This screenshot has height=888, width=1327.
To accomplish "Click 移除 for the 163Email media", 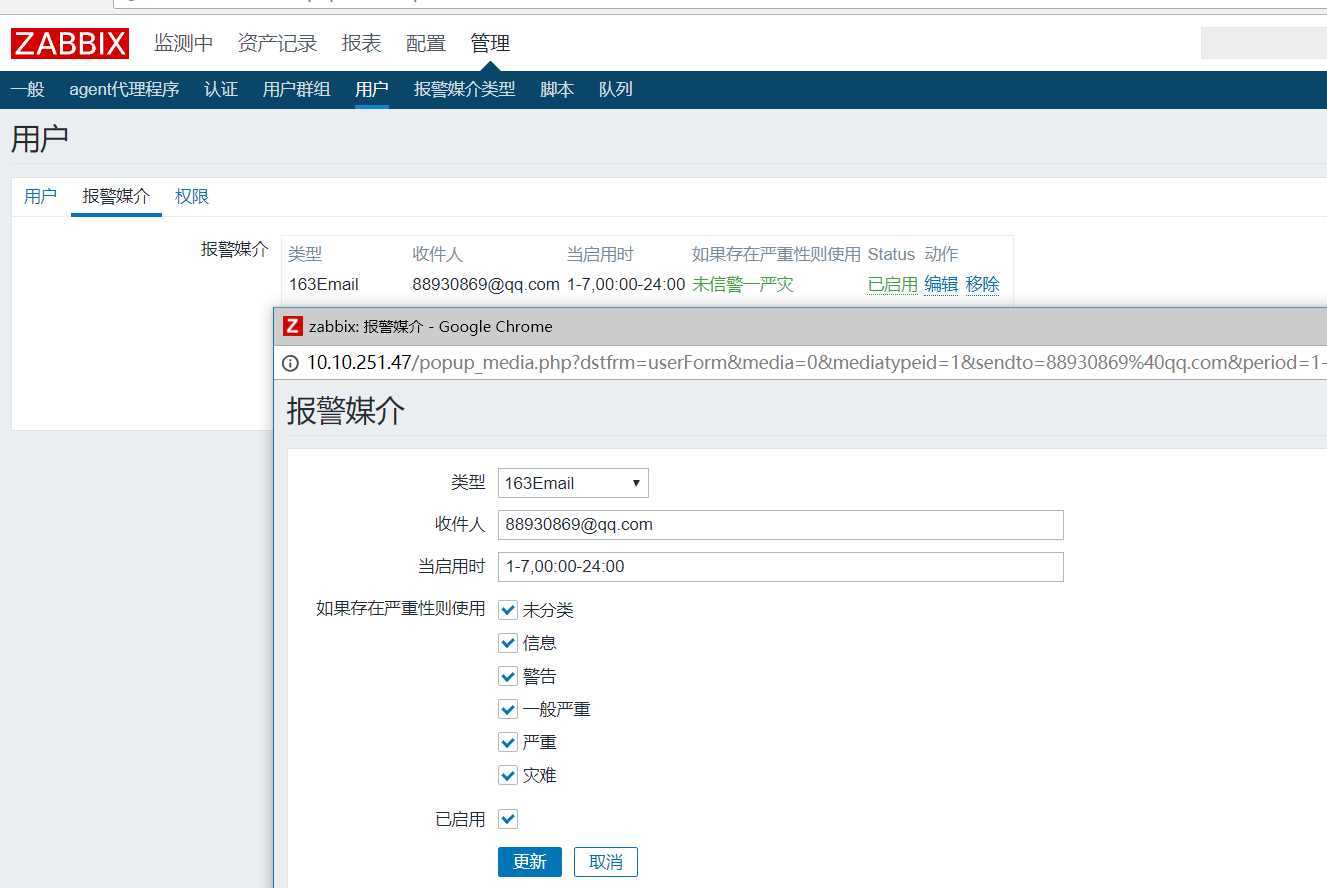I will point(982,284).
